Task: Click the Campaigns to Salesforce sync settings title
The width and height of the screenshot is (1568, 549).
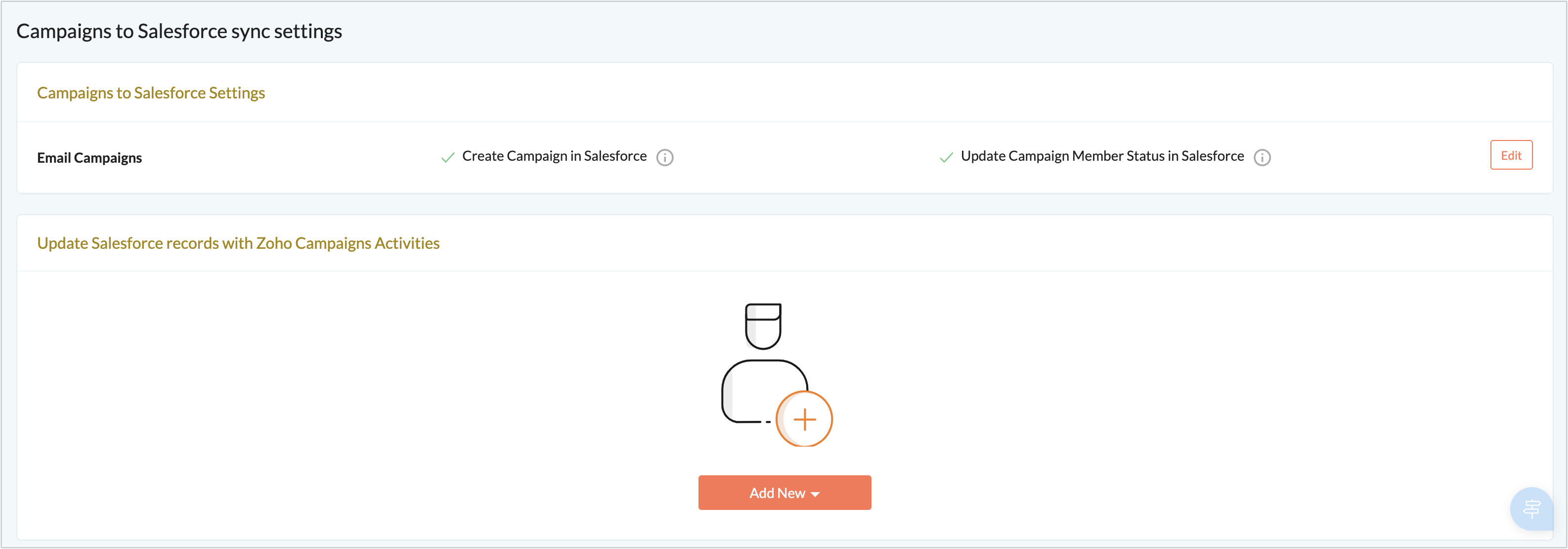Action: tap(179, 31)
